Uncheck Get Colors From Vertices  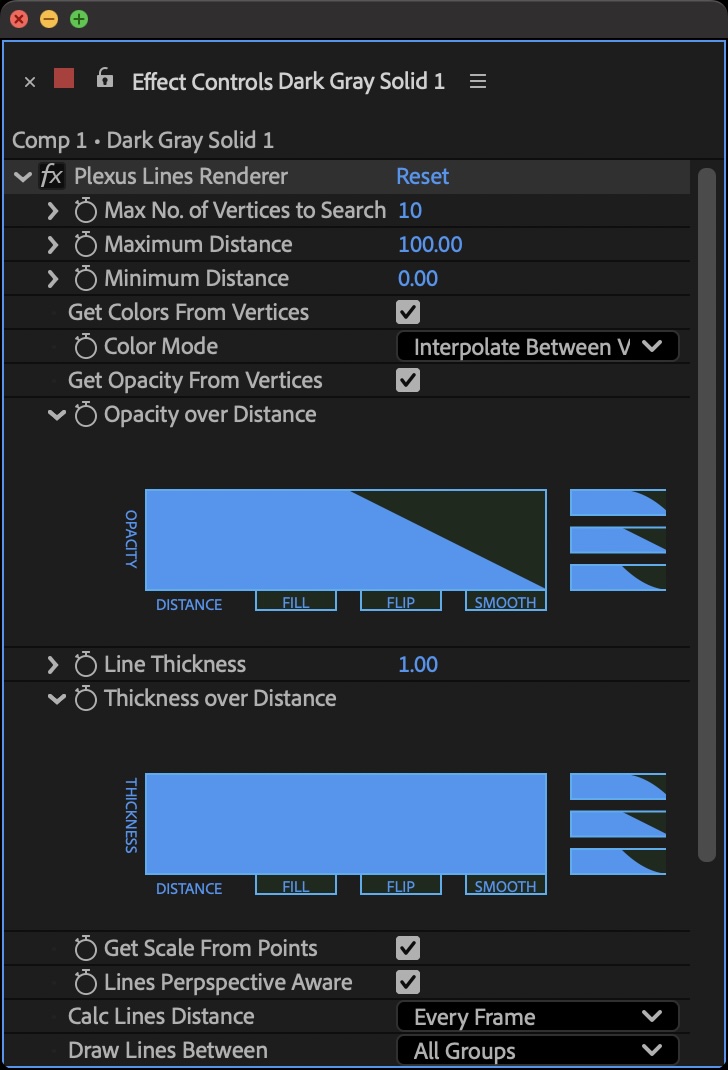pyautogui.click(x=408, y=313)
